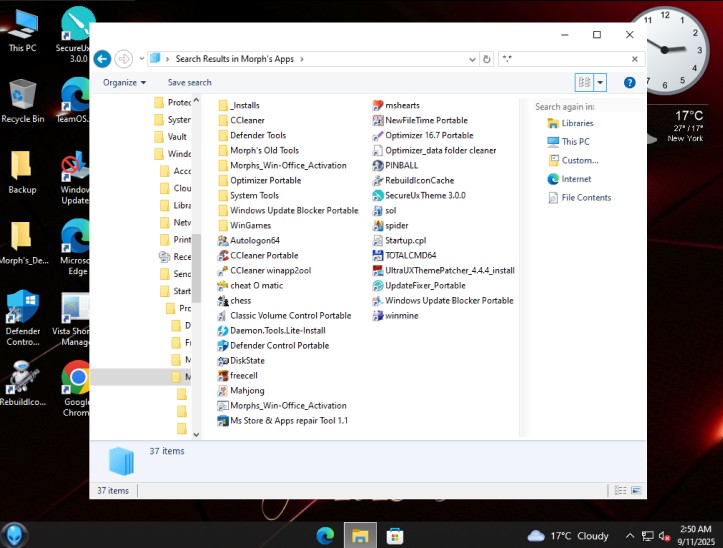Switch to large icons view in status bar

(636, 490)
